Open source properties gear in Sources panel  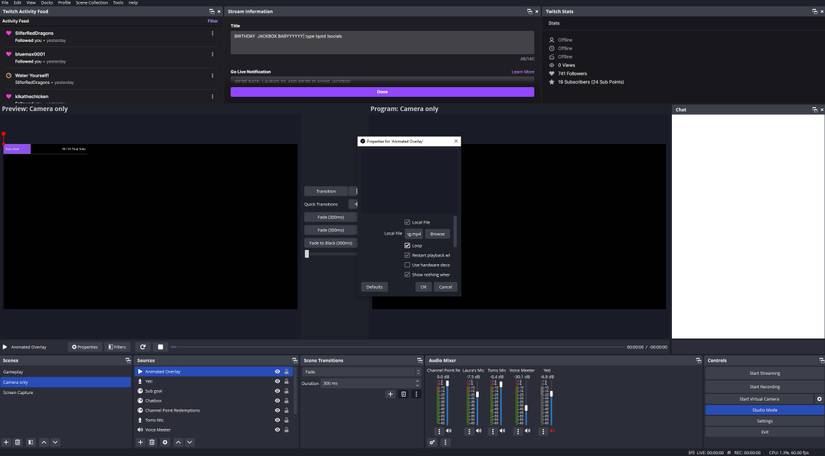pos(165,442)
